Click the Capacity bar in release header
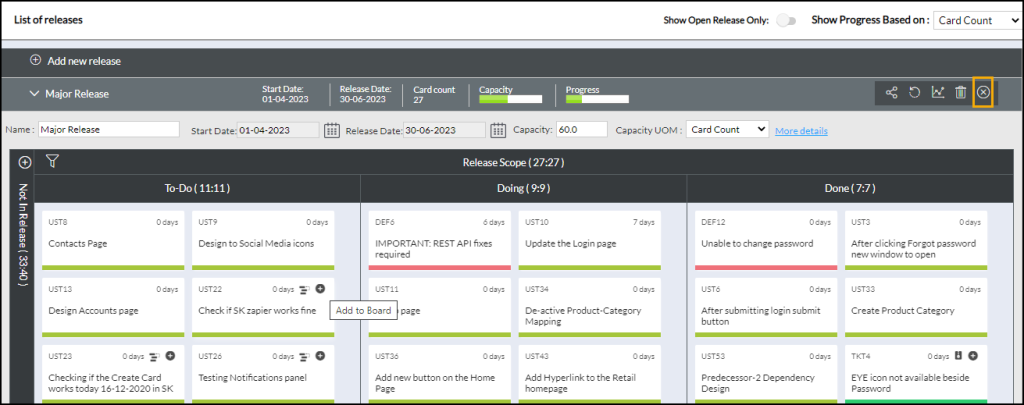Image resolution: width=1024 pixels, height=405 pixels. tap(511, 99)
